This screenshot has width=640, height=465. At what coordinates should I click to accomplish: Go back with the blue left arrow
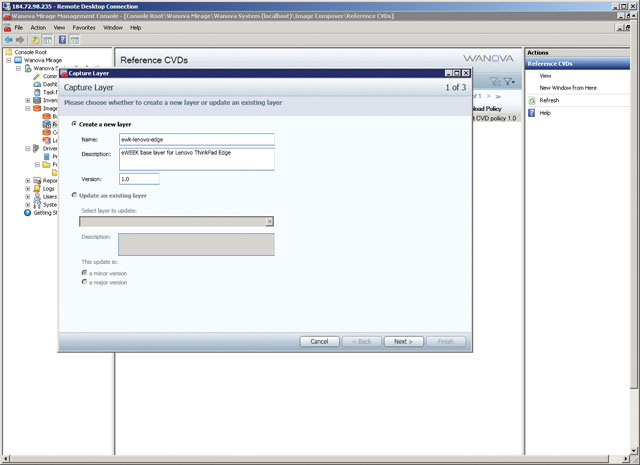tap(9, 40)
